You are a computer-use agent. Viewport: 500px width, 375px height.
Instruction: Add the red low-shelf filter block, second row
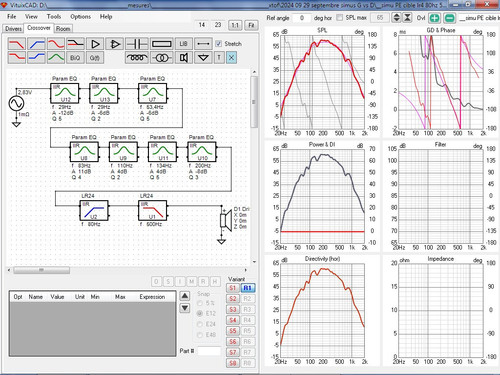pos(17,58)
